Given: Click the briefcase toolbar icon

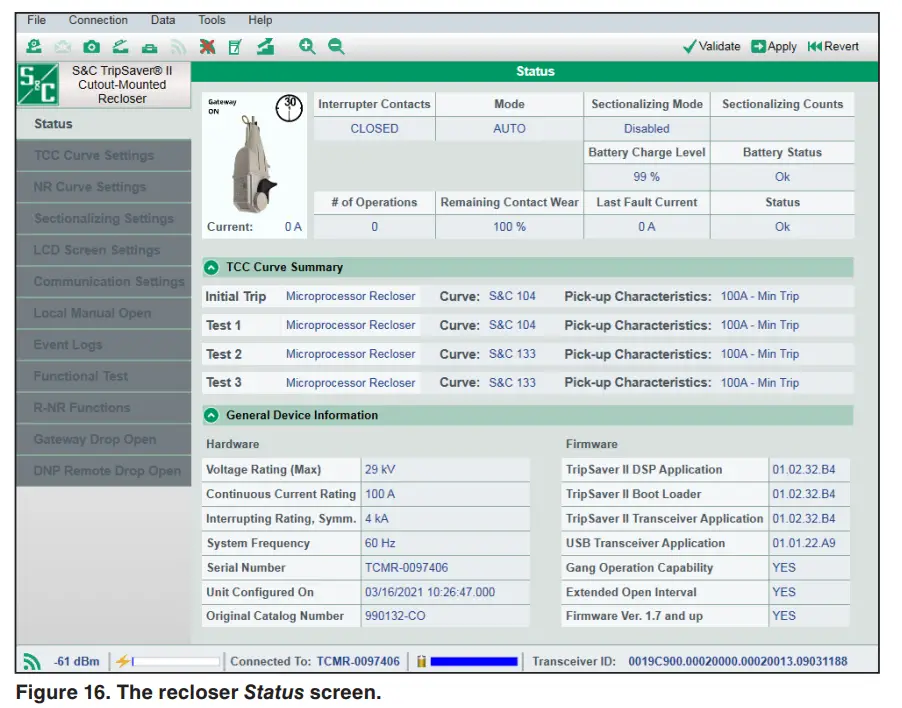Looking at the screenshot, I should [149, 46].
